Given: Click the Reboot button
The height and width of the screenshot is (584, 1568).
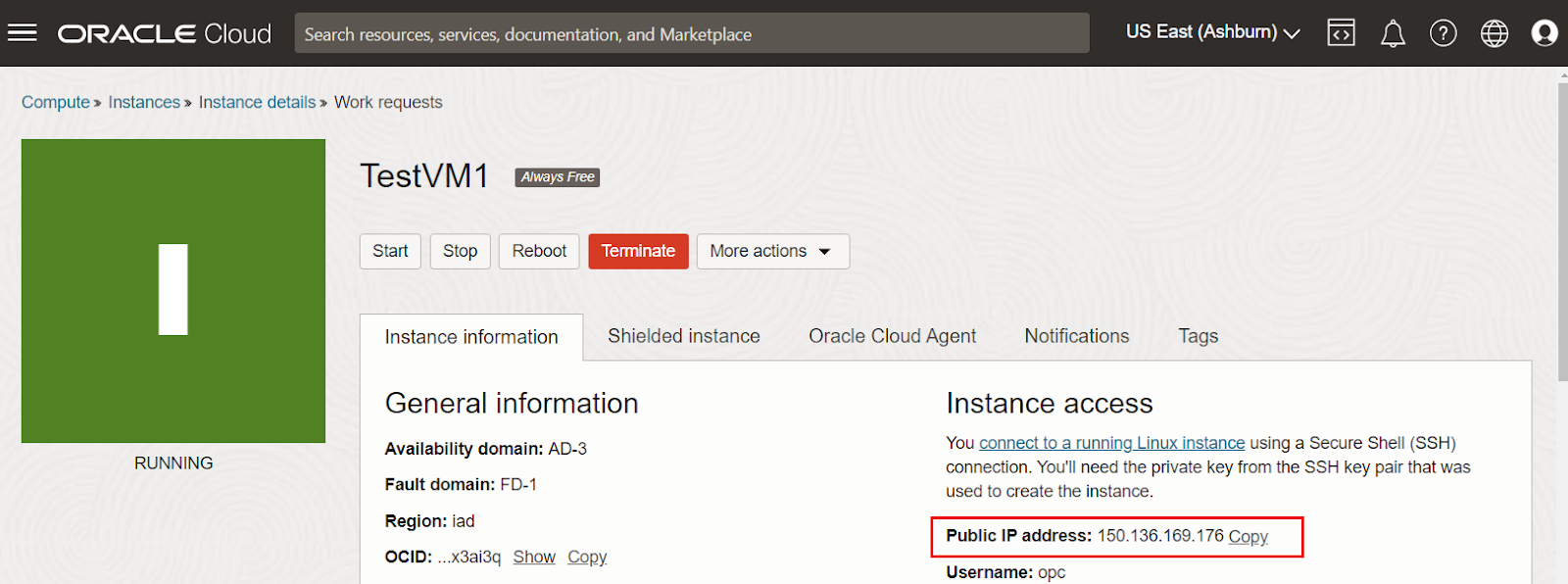Looking at the screenshot, I should [x=539, y=251].
